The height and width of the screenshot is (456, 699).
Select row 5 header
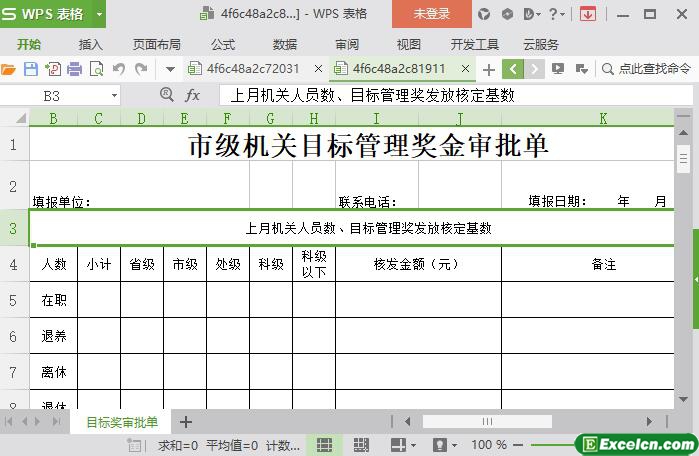[x=13, y=300]
